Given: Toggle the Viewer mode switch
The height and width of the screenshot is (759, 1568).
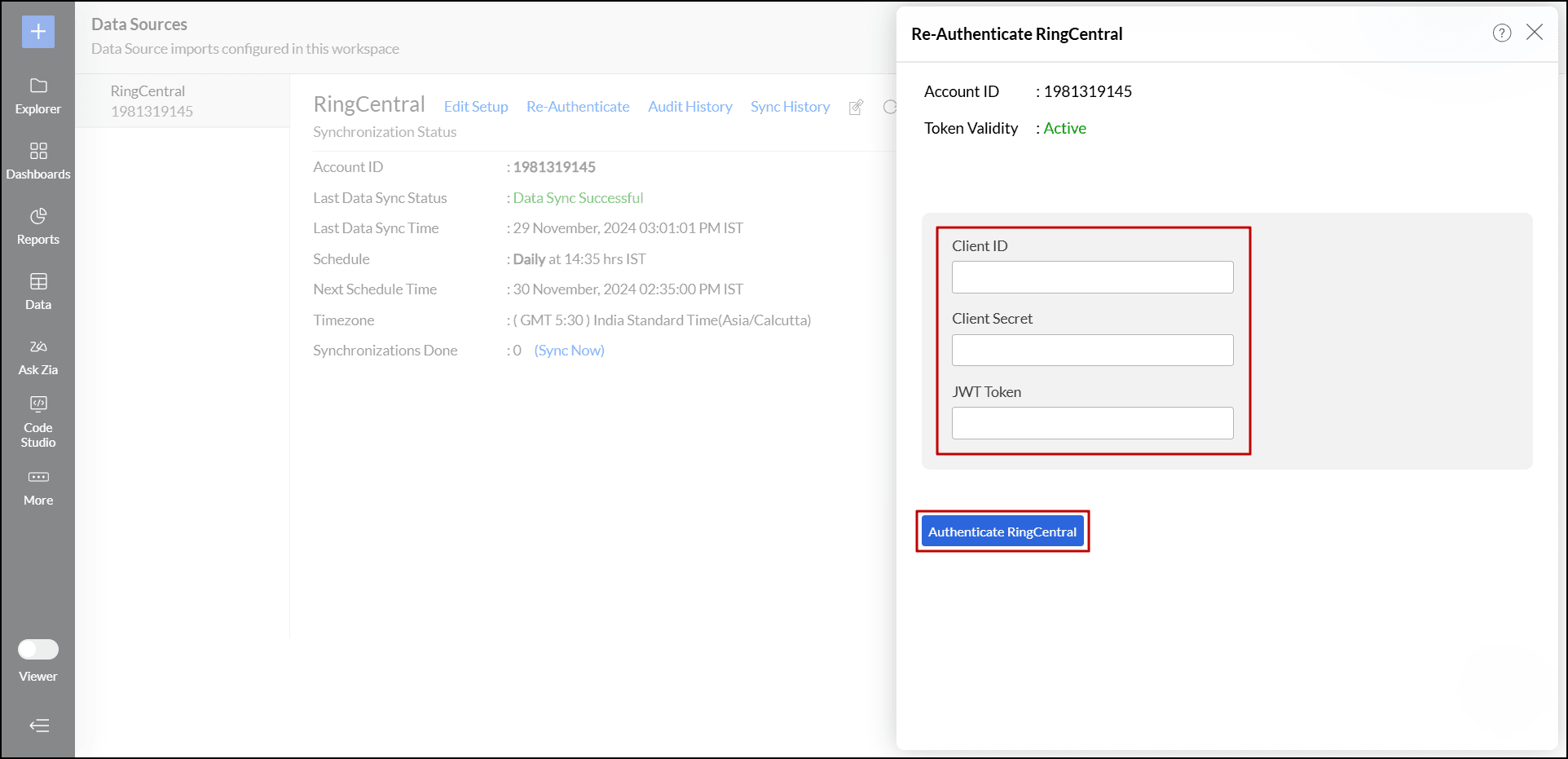Looking at the screenshot, I should (37, 649).
